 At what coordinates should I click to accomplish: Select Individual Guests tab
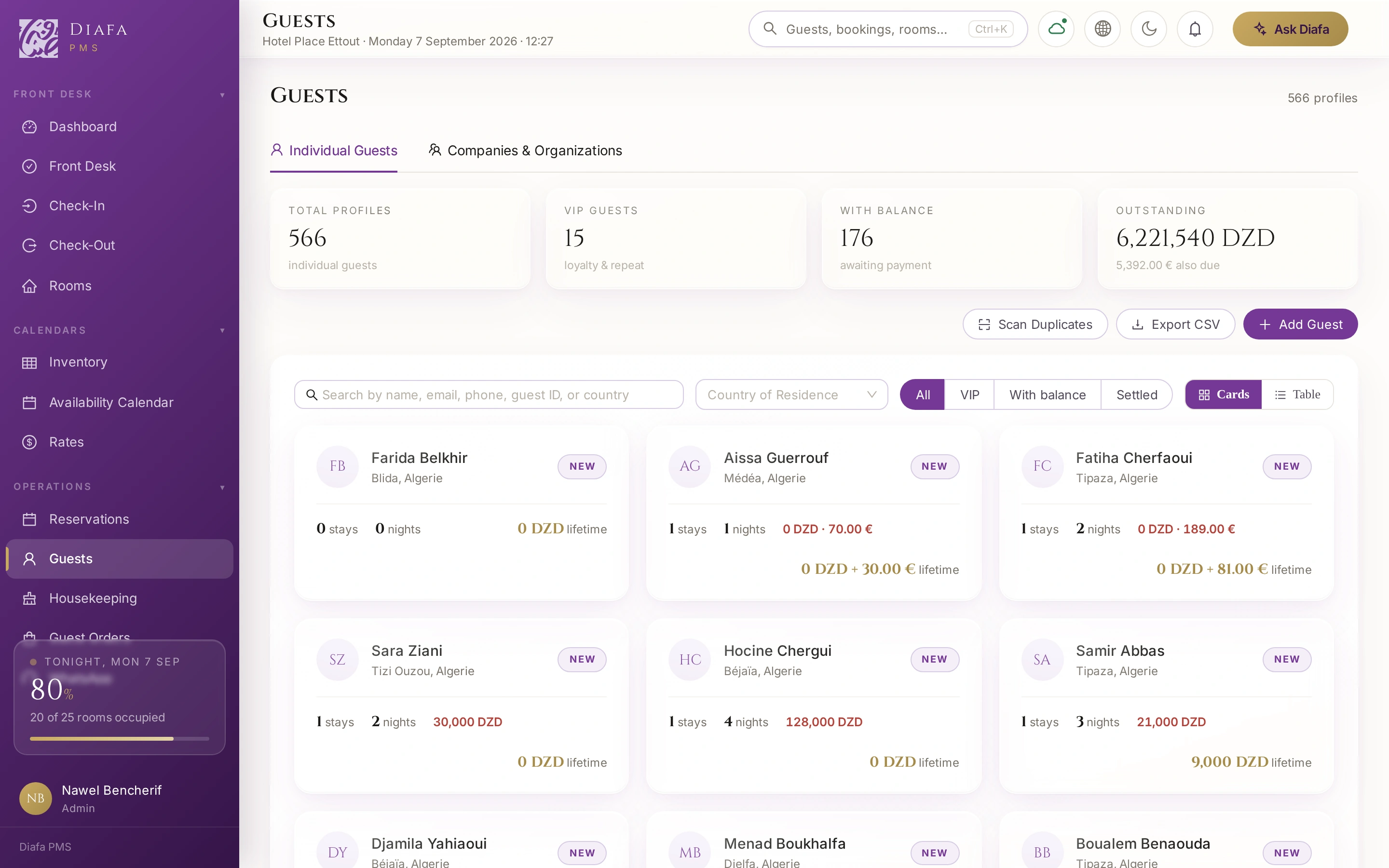pyautogui.click(x=333, y=150)
